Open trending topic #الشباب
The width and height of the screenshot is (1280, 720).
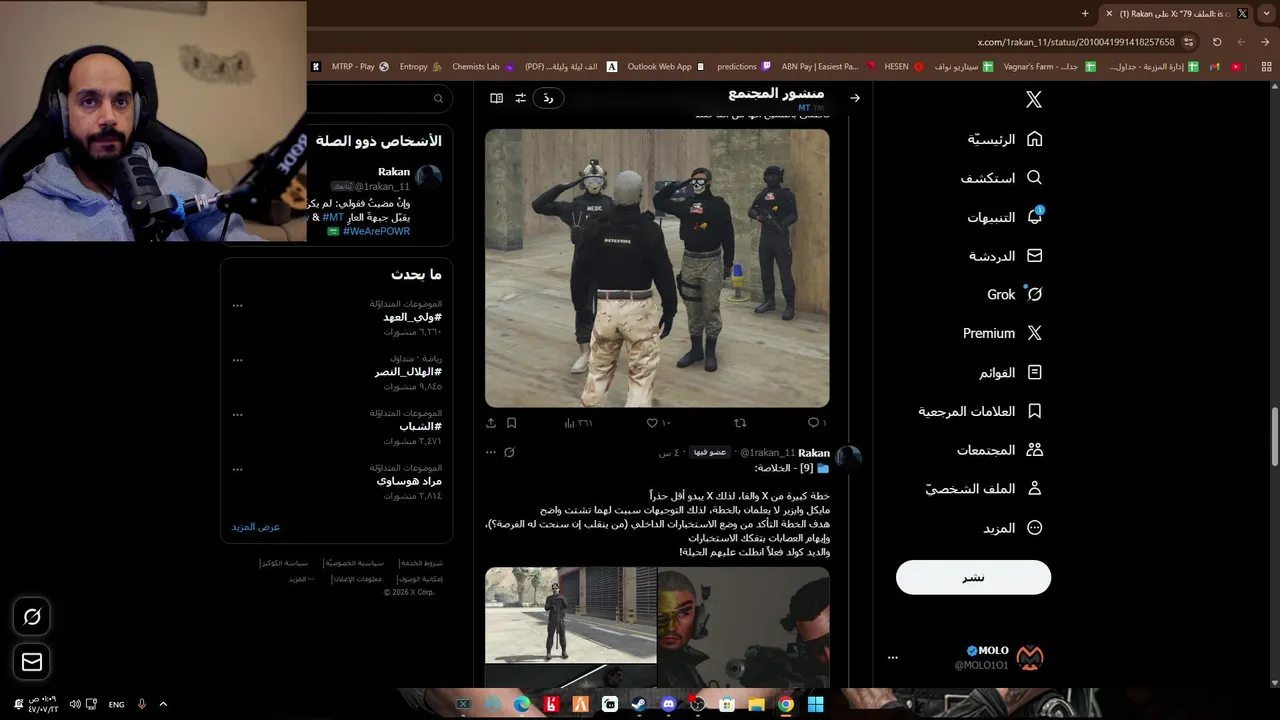point(420,426)
